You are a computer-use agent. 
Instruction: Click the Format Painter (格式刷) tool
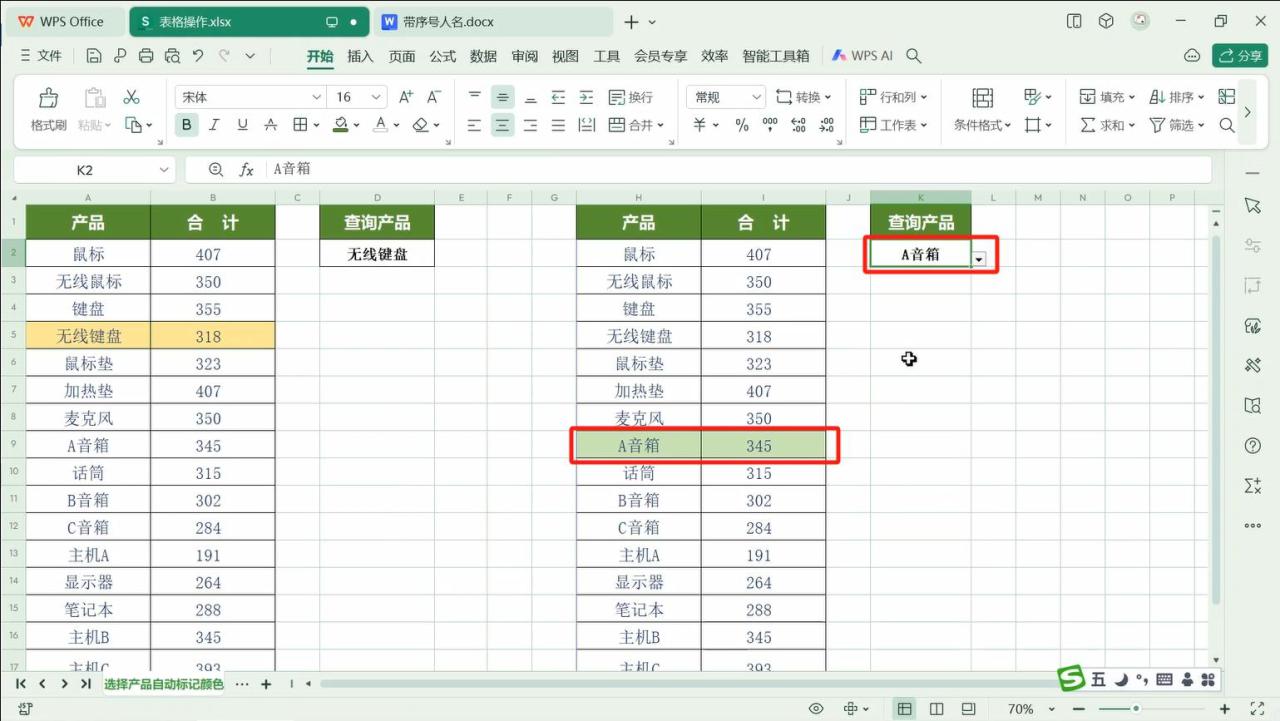[x=48, y=110]
